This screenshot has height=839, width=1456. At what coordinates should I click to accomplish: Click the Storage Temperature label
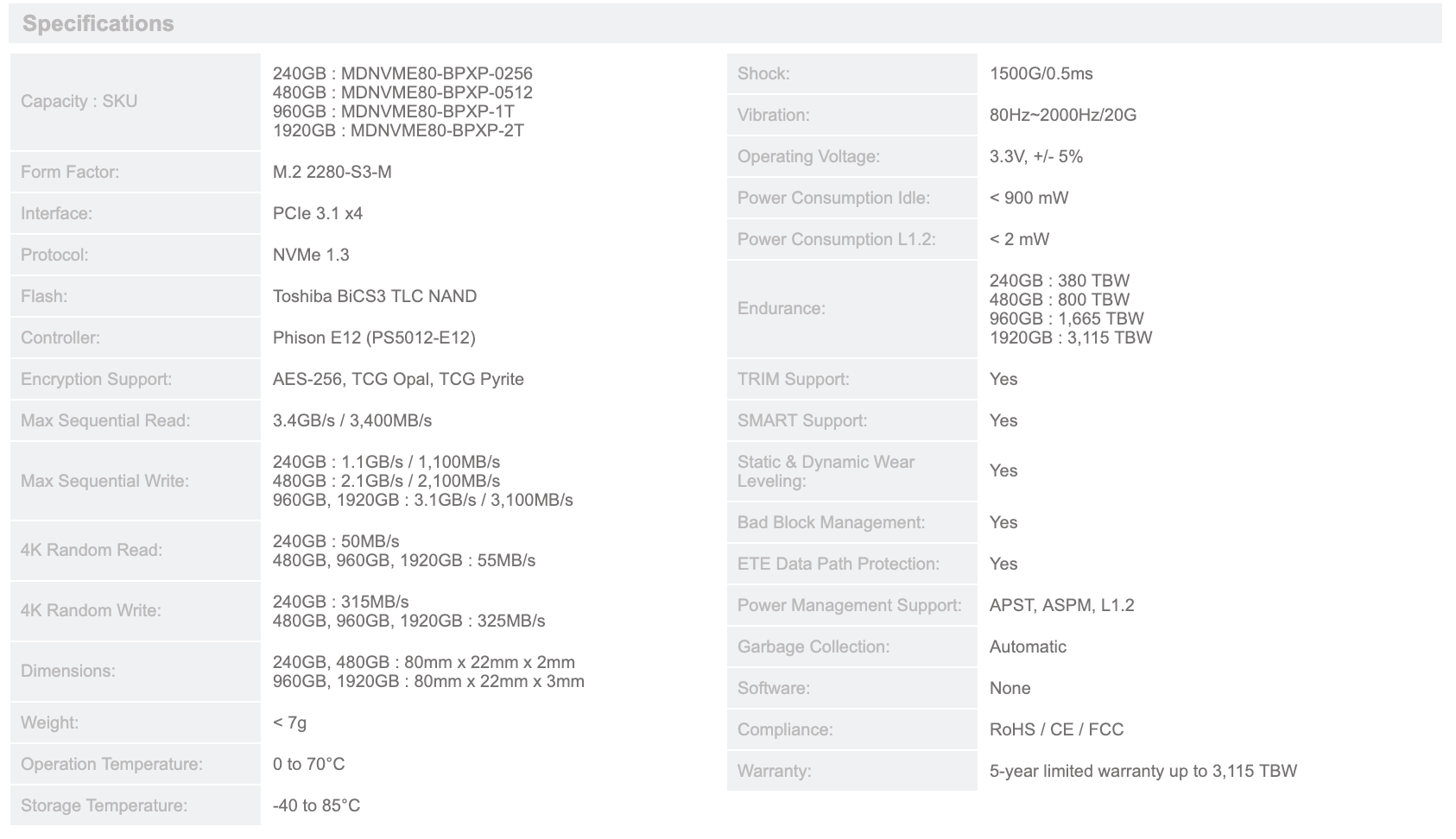coord(104,805)
